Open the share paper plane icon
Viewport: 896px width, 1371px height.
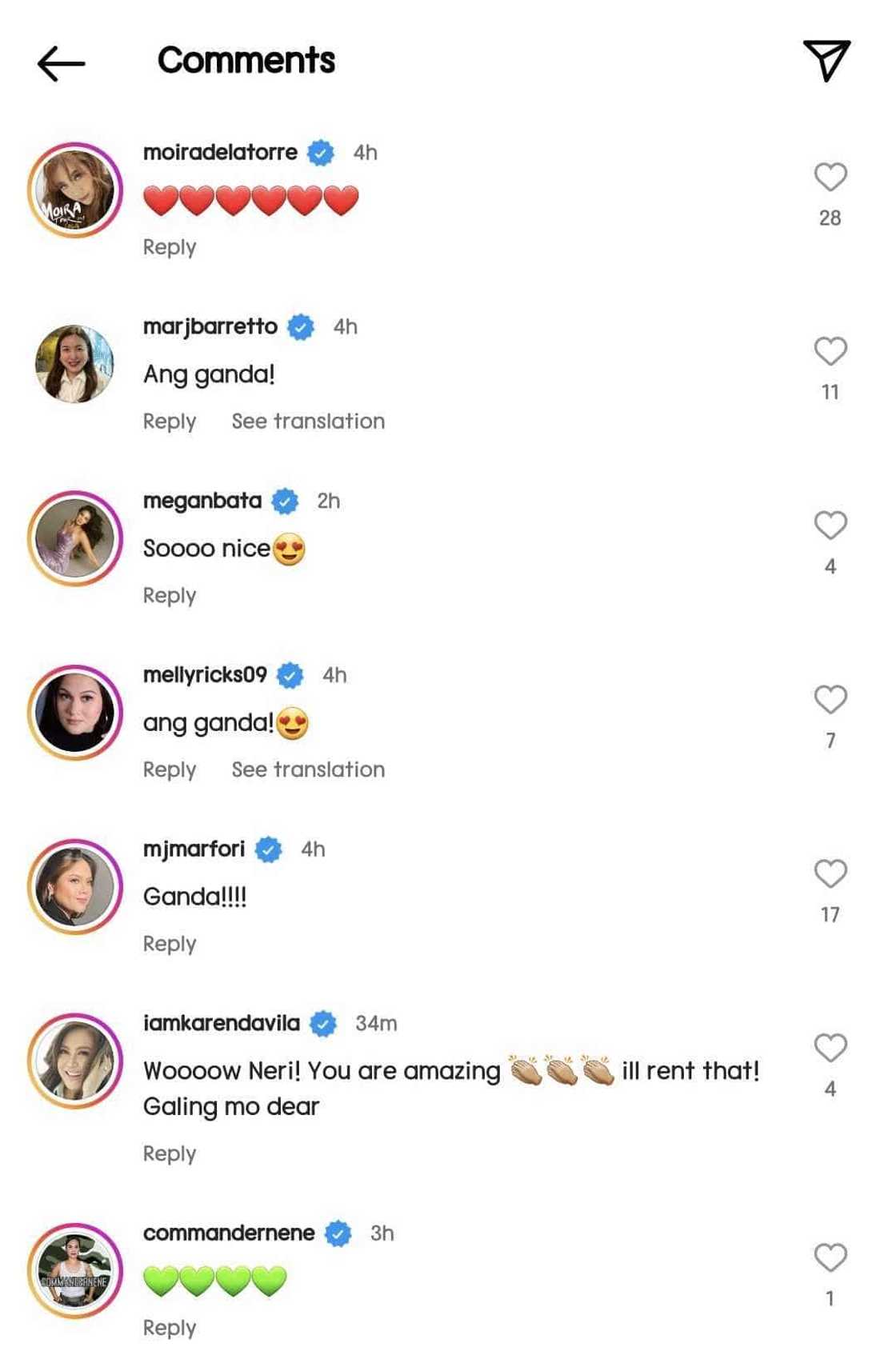point(826,60)
